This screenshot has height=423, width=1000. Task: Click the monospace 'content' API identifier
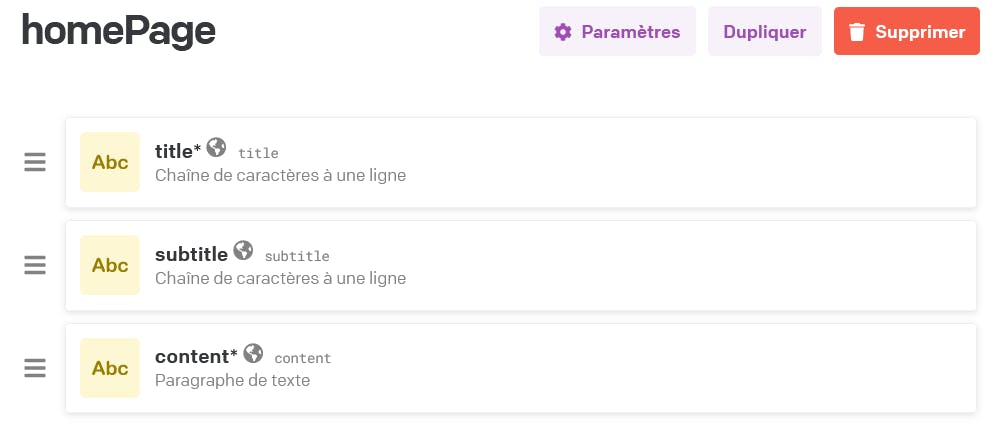[302, 359]
